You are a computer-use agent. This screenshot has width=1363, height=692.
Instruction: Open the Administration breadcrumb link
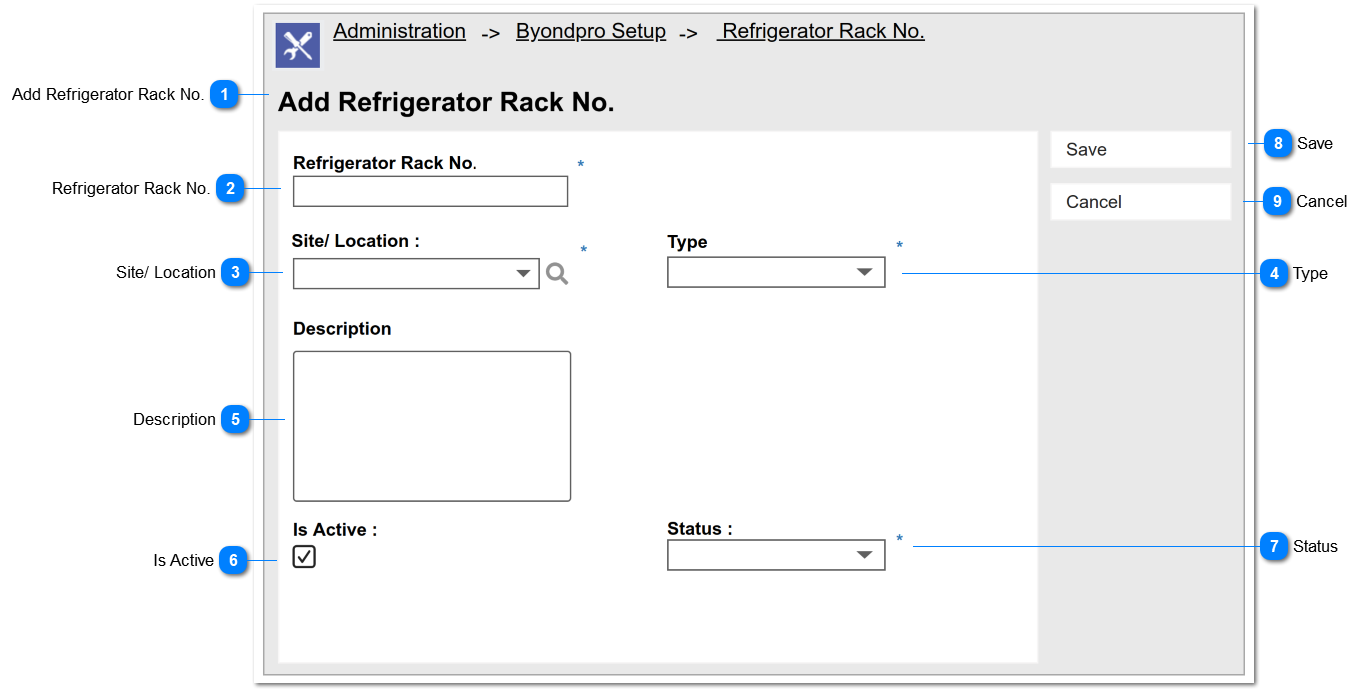399,31
